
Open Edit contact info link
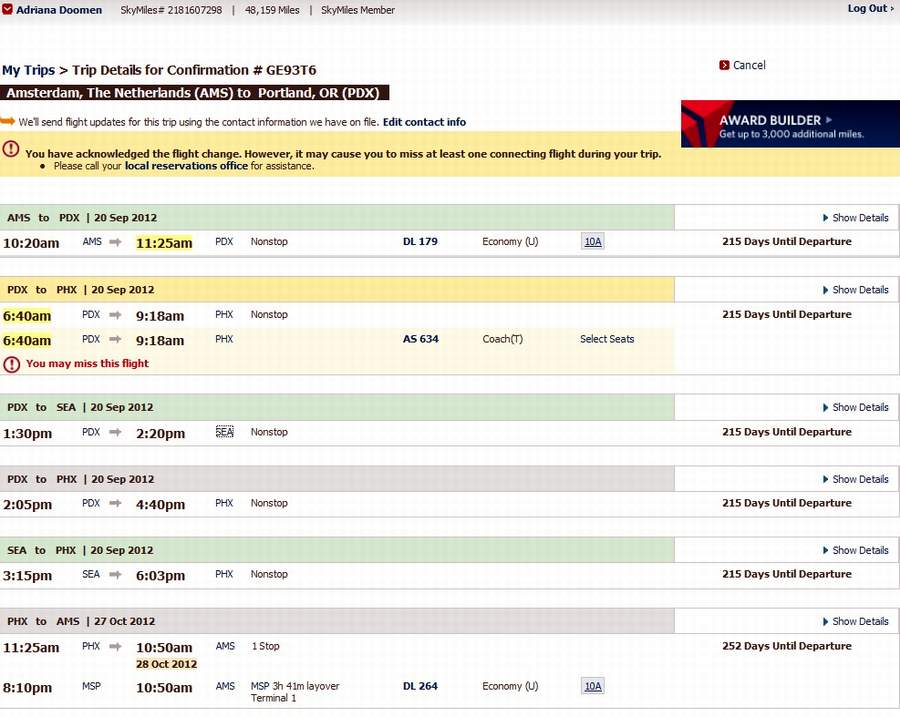[424, 122]
